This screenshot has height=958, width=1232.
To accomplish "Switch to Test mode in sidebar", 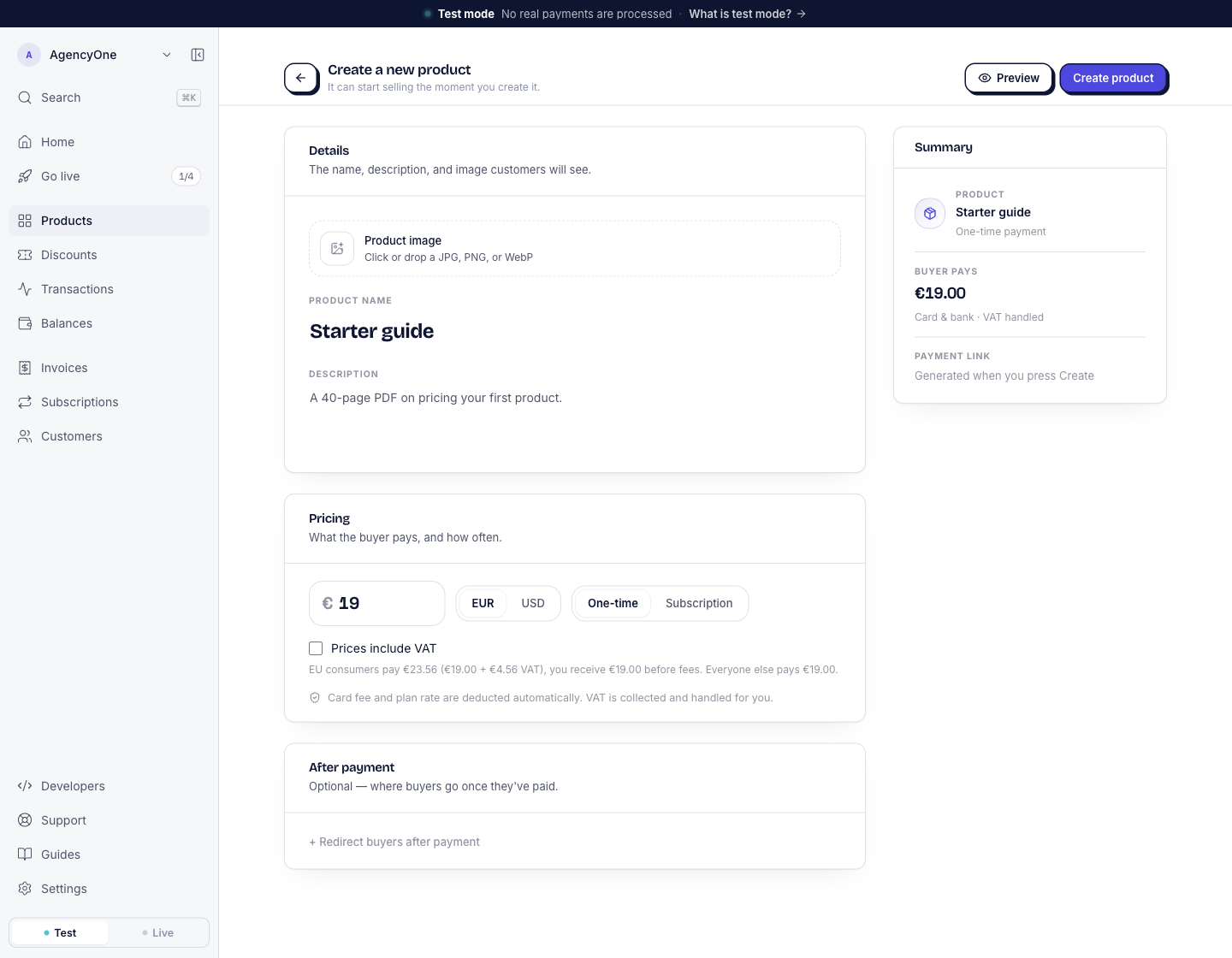I will 60,933.
